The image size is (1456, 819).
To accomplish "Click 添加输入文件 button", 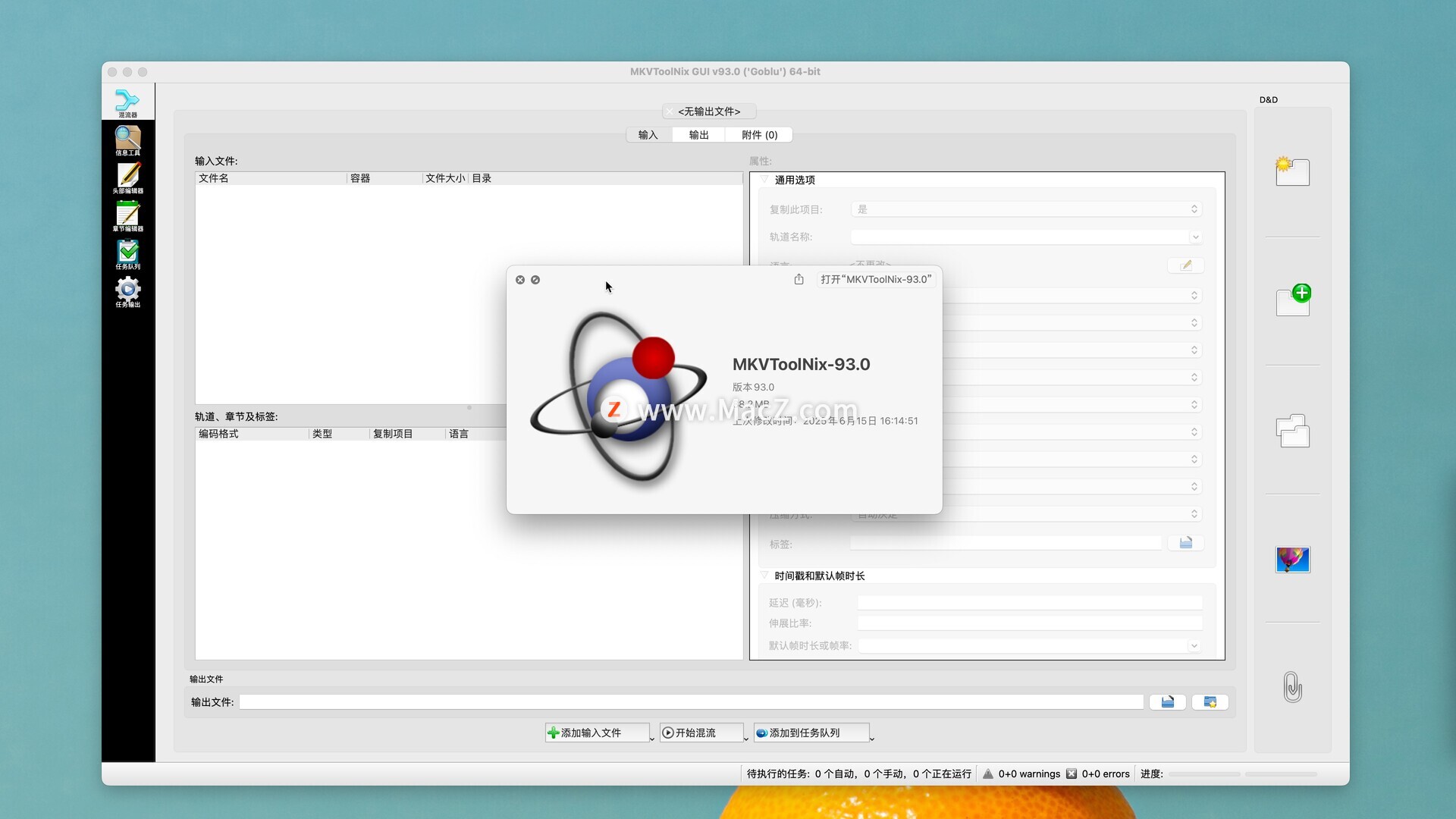I will (x=597, y=733).
